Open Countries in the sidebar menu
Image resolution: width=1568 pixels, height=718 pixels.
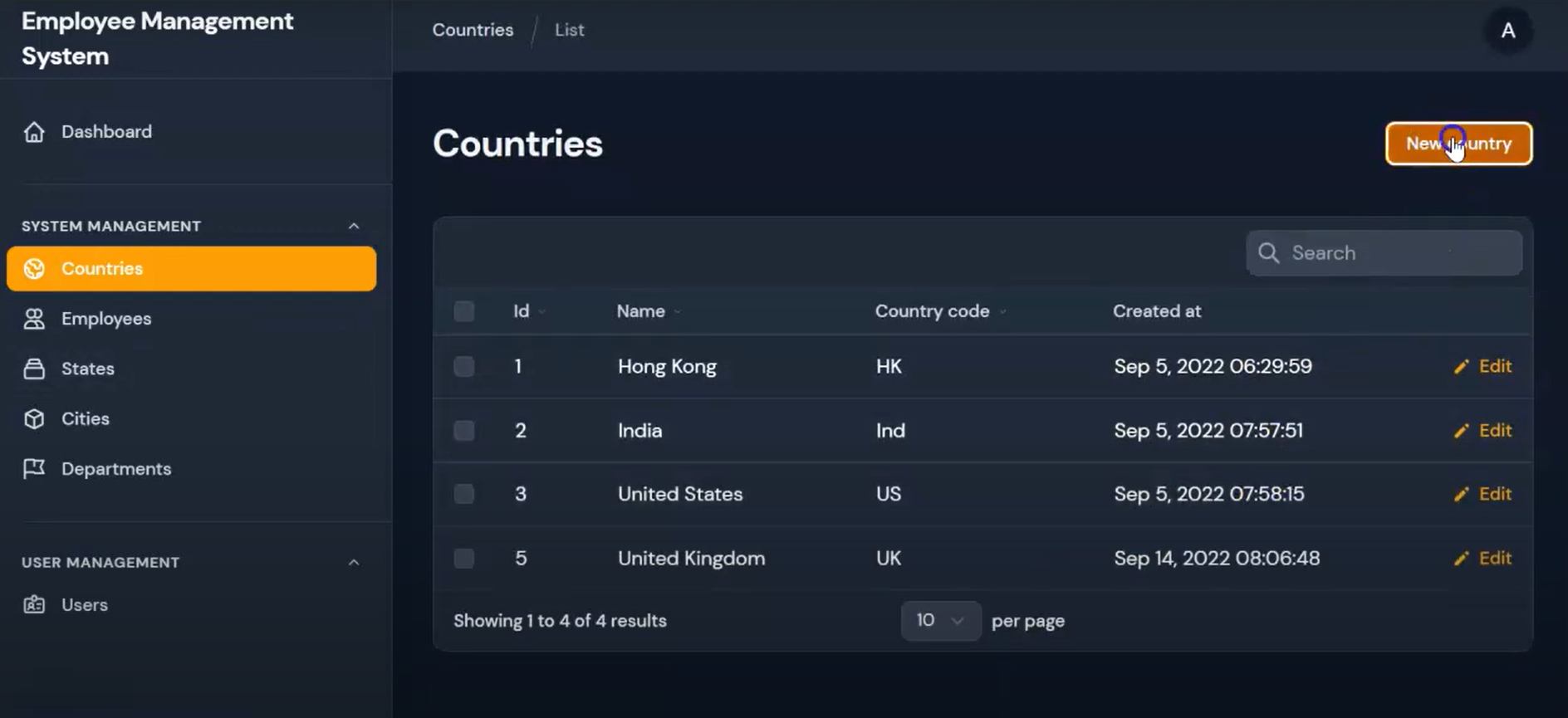(191, 269)
